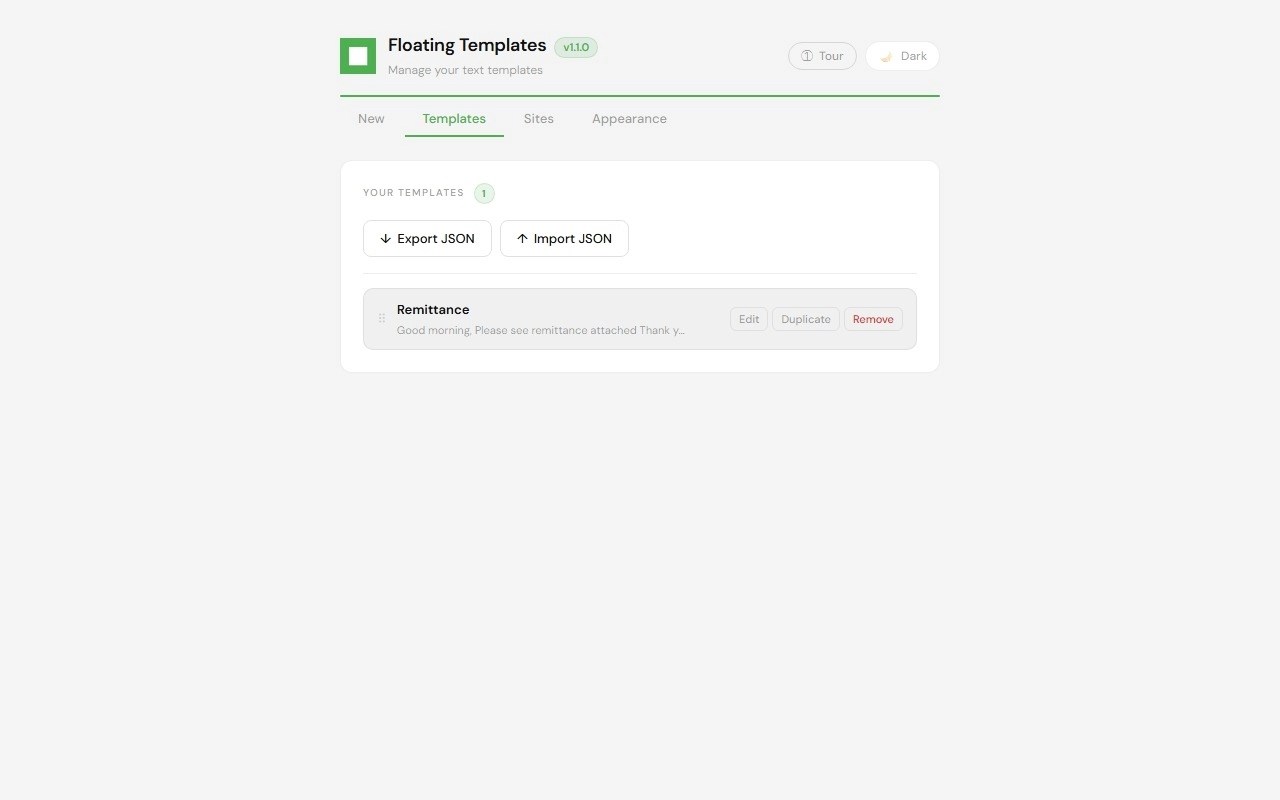Click the v1.1.0 version badge
This screenshot has height=800, width=1280.
[576, 47]
